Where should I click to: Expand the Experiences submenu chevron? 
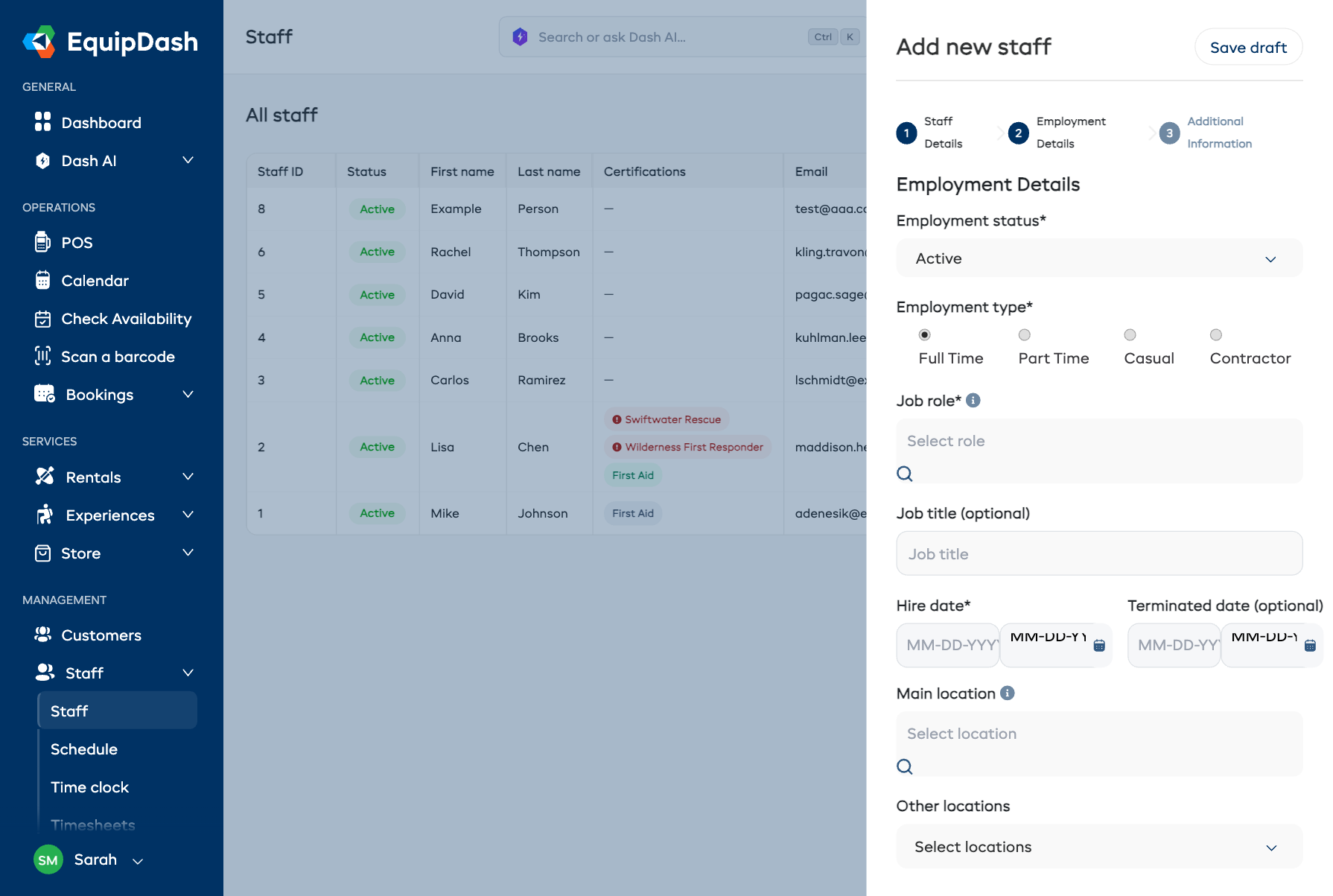pos(188,515)
